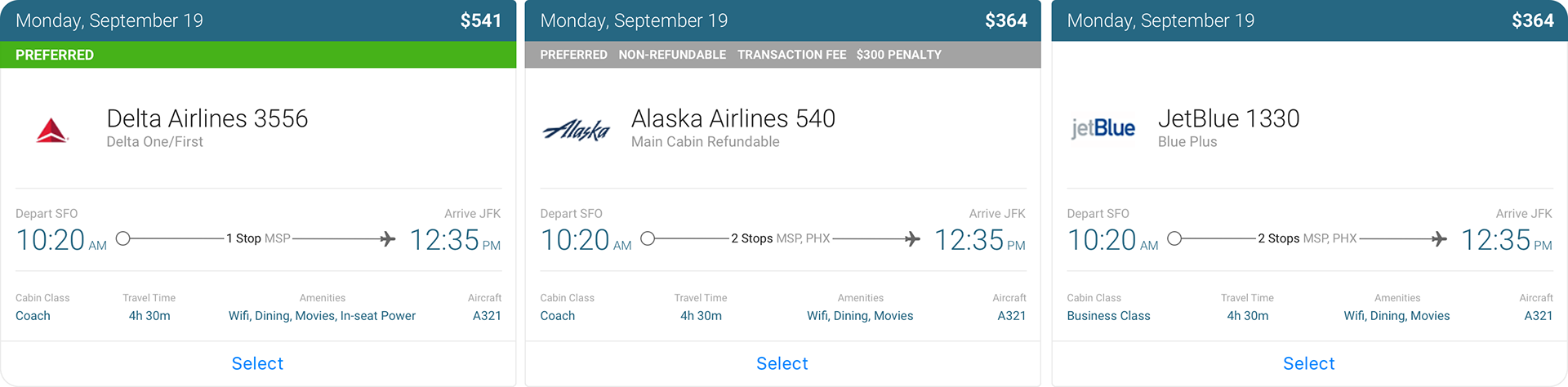Click the departure circle marker on the Alaska route
This screenshot has width=1568, height=387.
pos(648,238)
